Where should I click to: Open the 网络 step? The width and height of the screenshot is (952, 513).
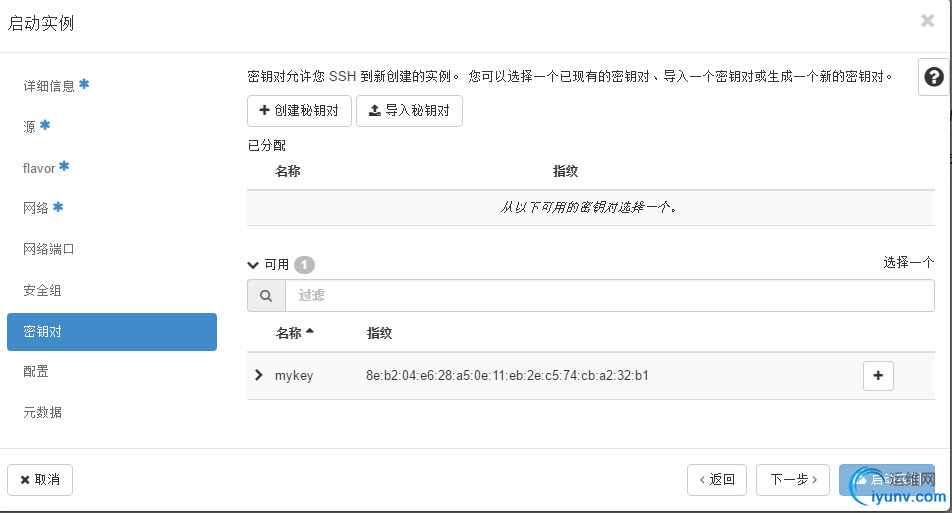tap(43, 208)
